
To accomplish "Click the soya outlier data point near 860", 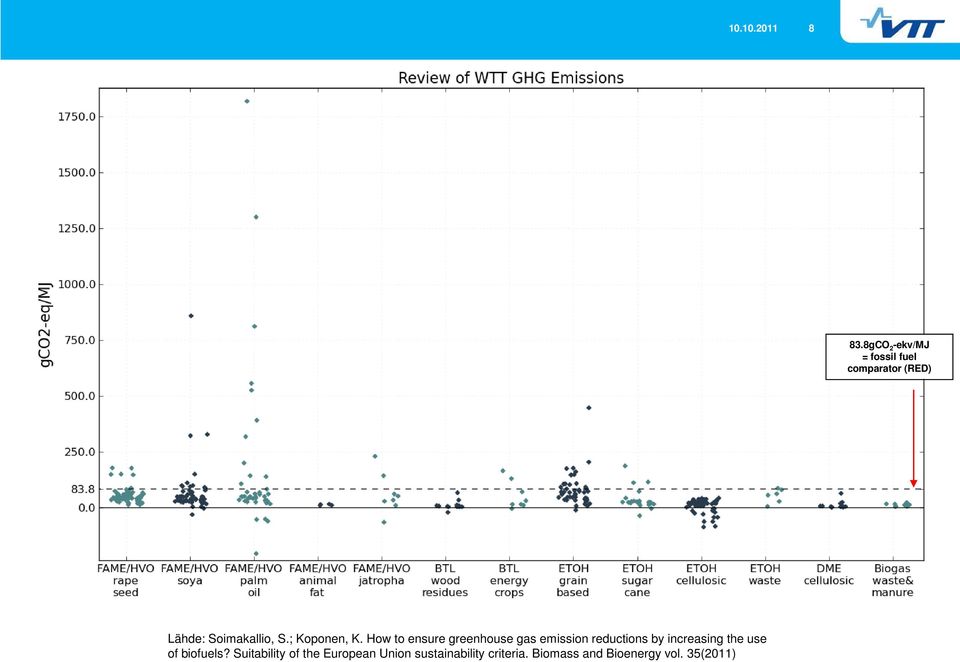I will click(x=191, y=316).
